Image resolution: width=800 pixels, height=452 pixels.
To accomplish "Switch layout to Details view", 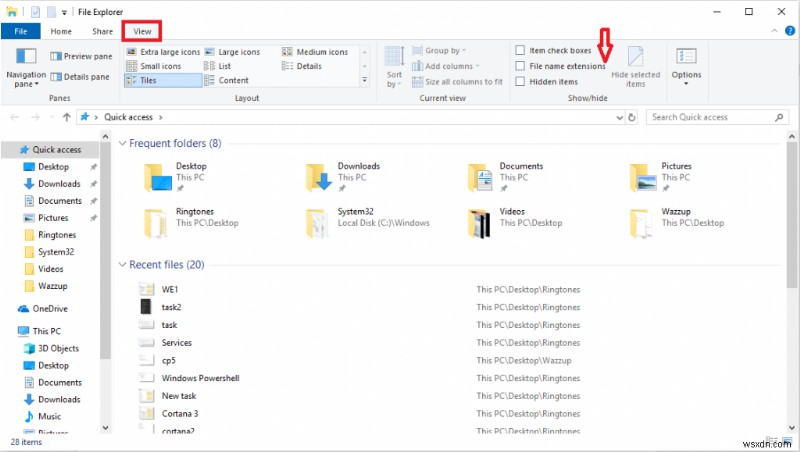I will point(302,66).
